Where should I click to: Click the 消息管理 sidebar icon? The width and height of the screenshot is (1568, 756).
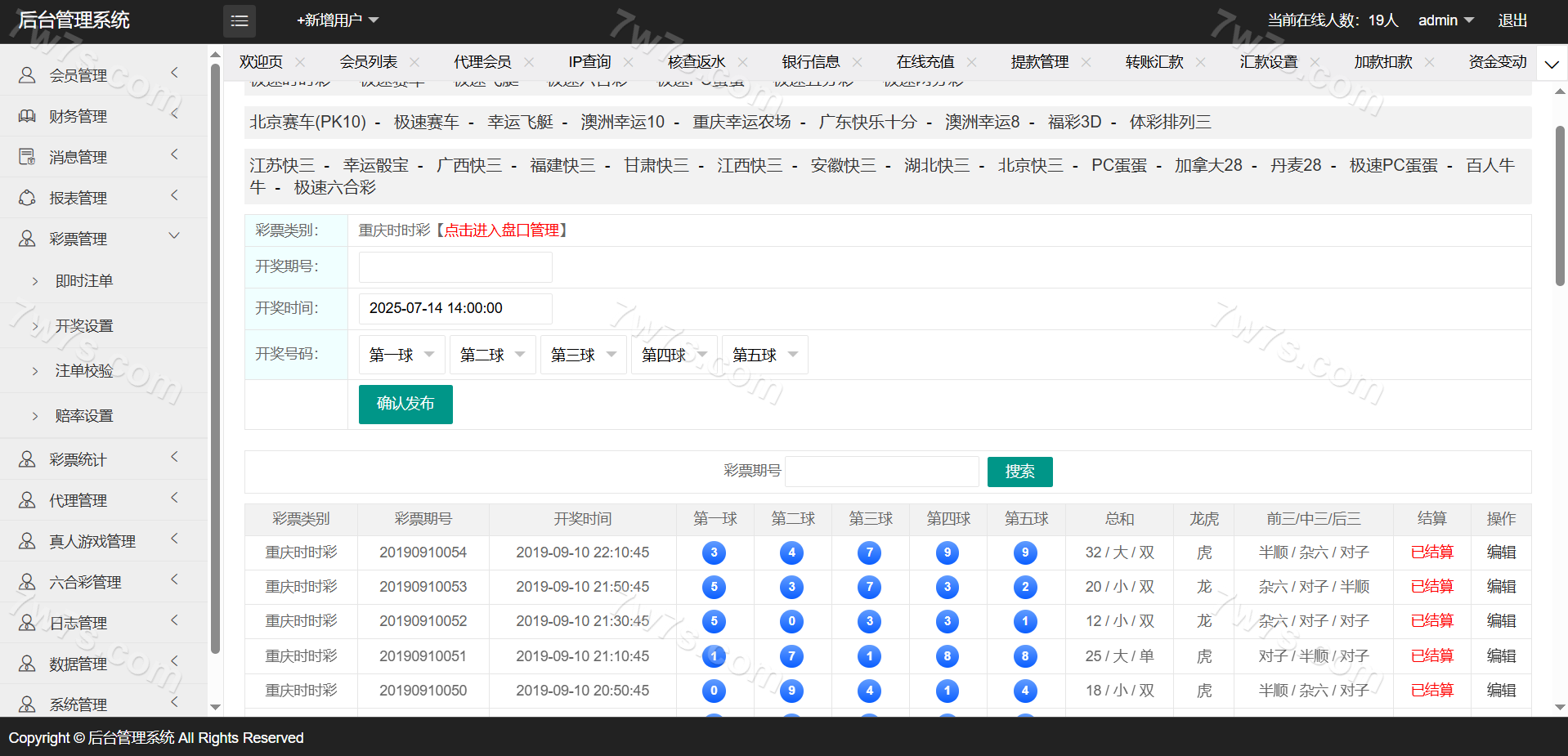tap(27, 157)
